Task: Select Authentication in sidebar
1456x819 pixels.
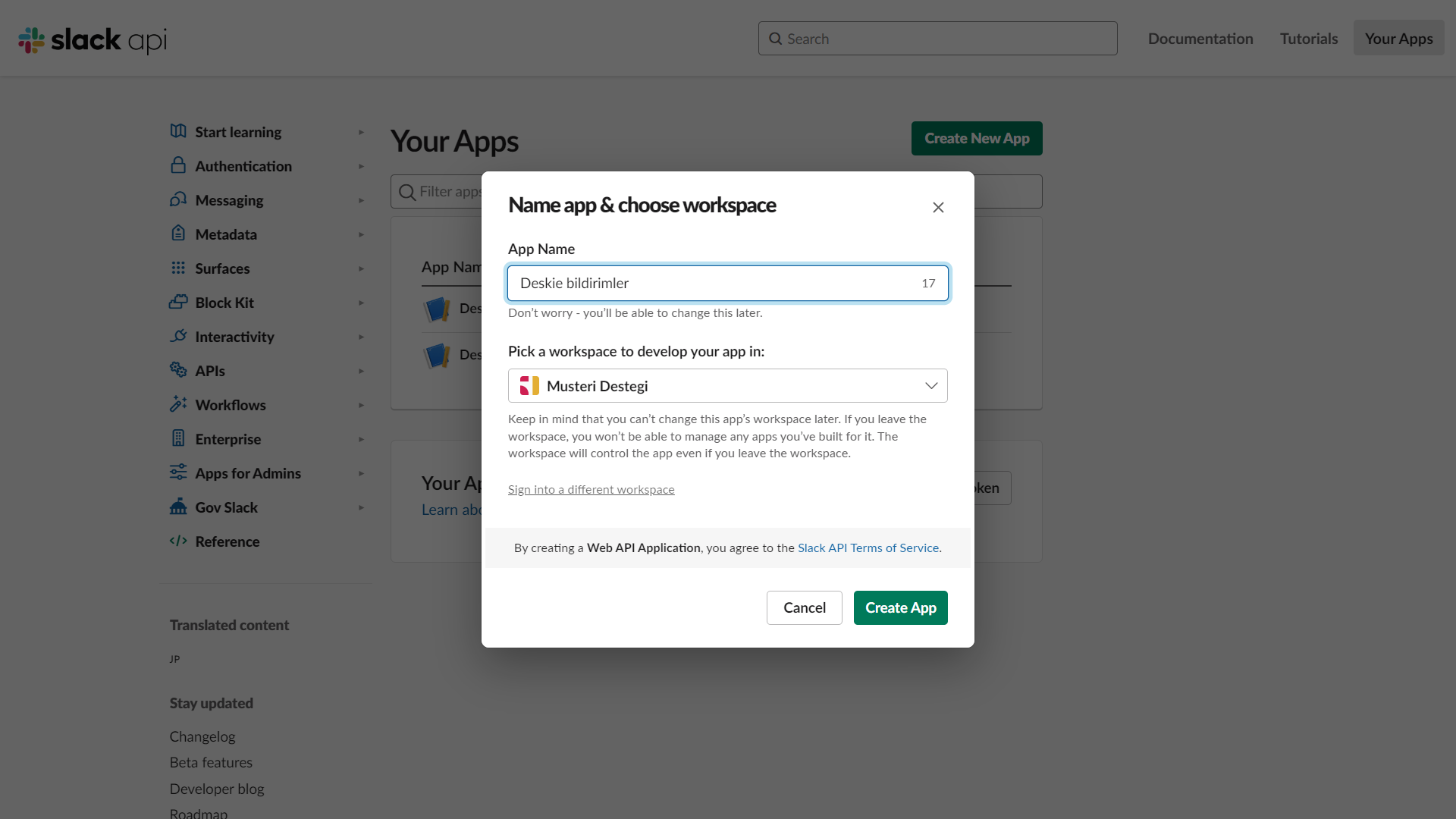Action: coord(243,166)
